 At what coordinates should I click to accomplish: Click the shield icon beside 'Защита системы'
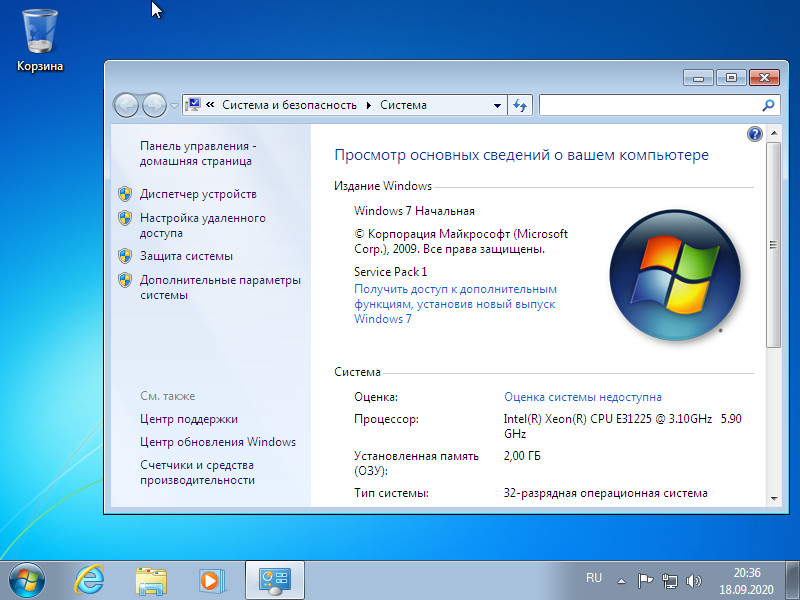(x=125, y=256)
